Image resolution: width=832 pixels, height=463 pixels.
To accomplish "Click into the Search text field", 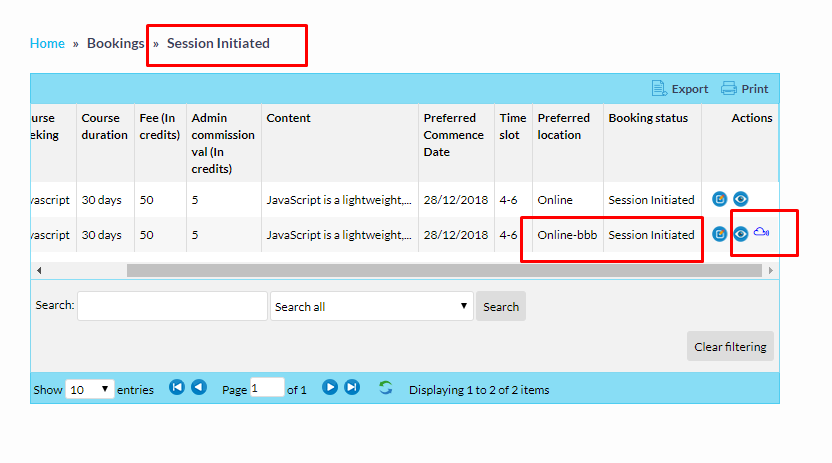I will (172, 306).
